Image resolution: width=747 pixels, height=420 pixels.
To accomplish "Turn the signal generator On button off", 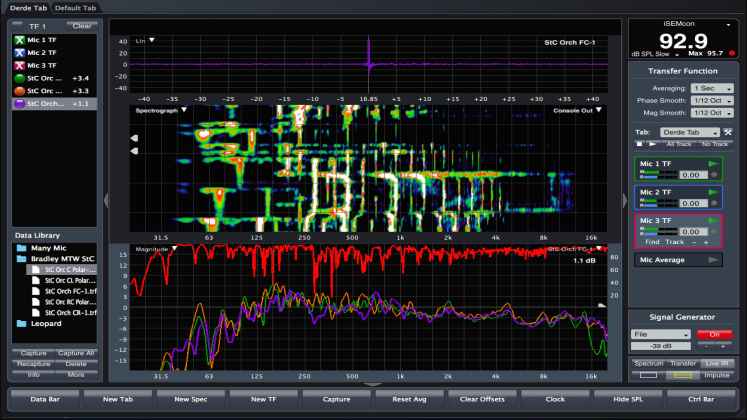I will tap(714, 334).
